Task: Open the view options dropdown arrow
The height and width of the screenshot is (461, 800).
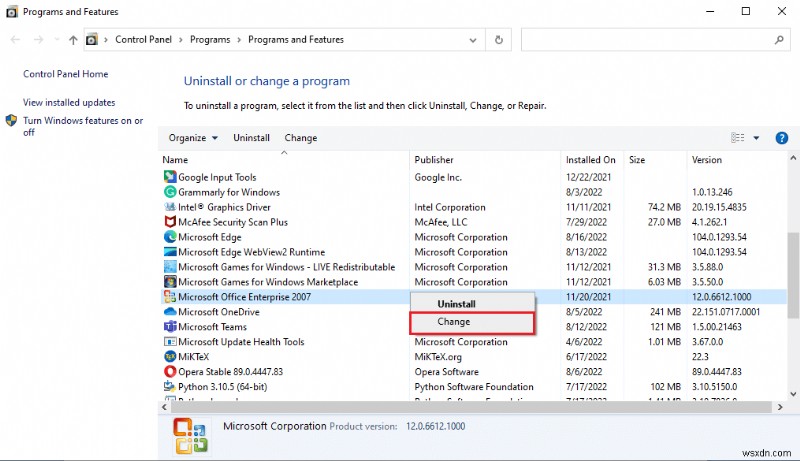Action: point(756,138)
